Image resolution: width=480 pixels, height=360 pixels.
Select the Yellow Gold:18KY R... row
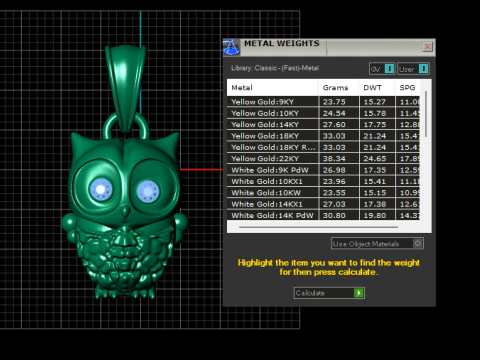tap(323, 147)
